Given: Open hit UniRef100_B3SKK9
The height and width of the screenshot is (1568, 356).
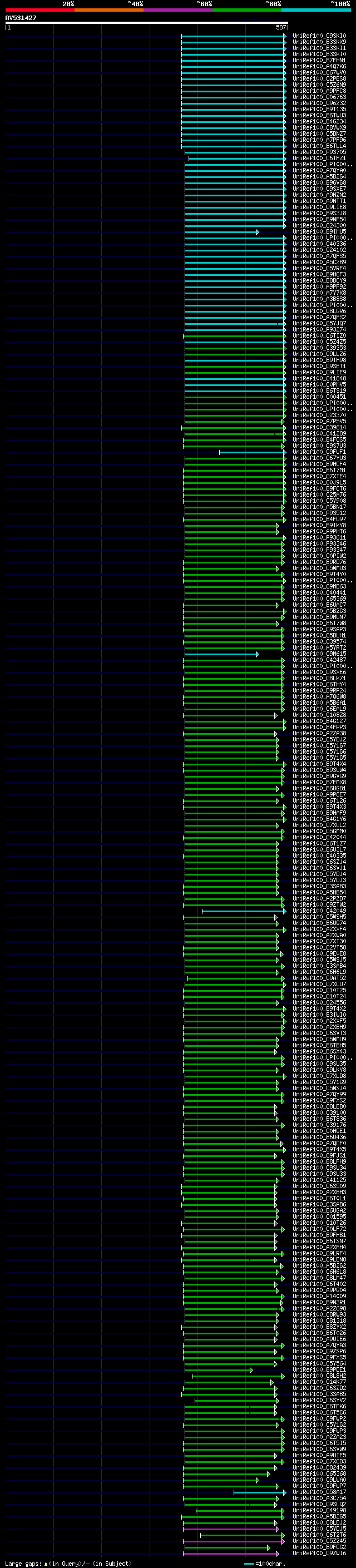Looking at the screenshot, I should 319,42.
